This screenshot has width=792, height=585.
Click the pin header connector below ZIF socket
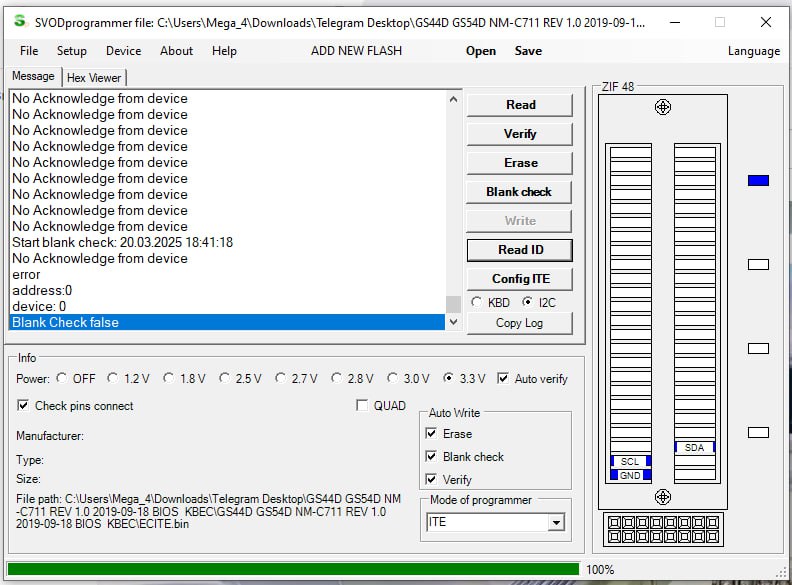[x=661, y=530]
